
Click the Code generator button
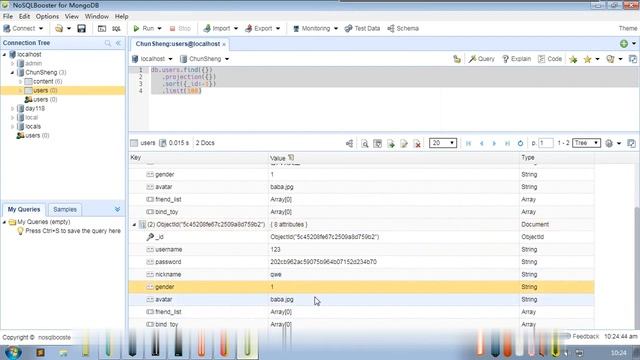click(x=550, y=59)
